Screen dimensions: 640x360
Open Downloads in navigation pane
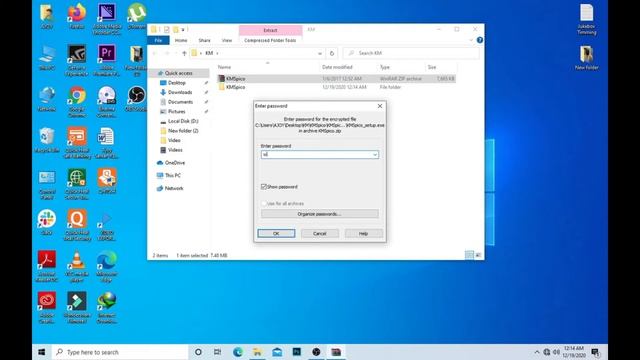click(x=180, y=92)
